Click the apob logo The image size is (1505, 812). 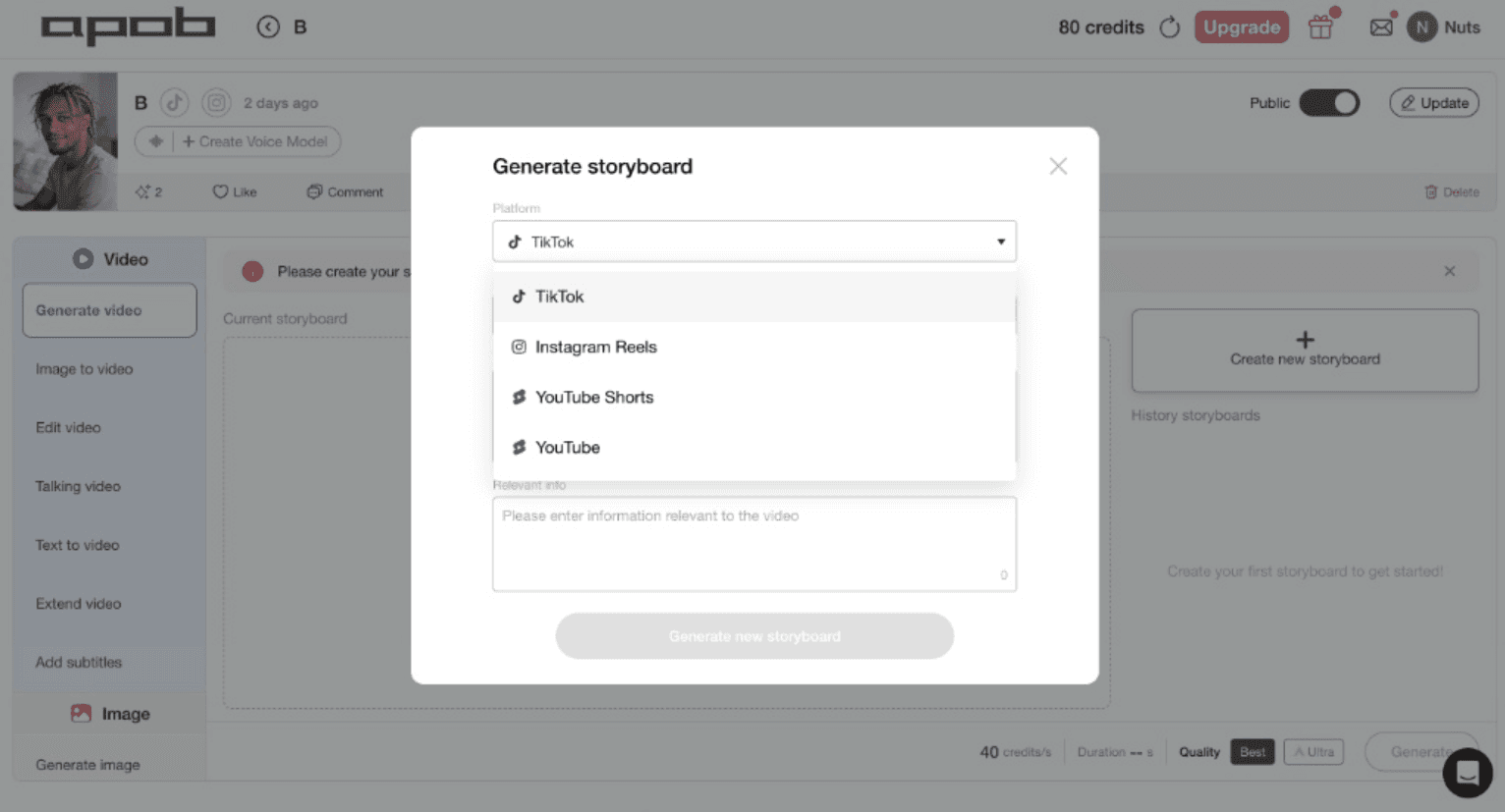point(128,27)
